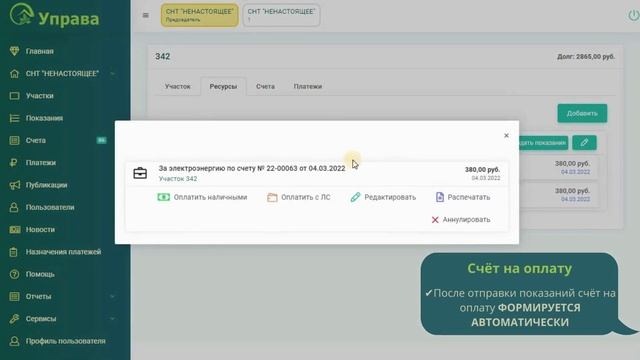The height and width of the screenshot is (360, 640).
Task: Open Участки in the sidebar
Action: coord(40,96)
